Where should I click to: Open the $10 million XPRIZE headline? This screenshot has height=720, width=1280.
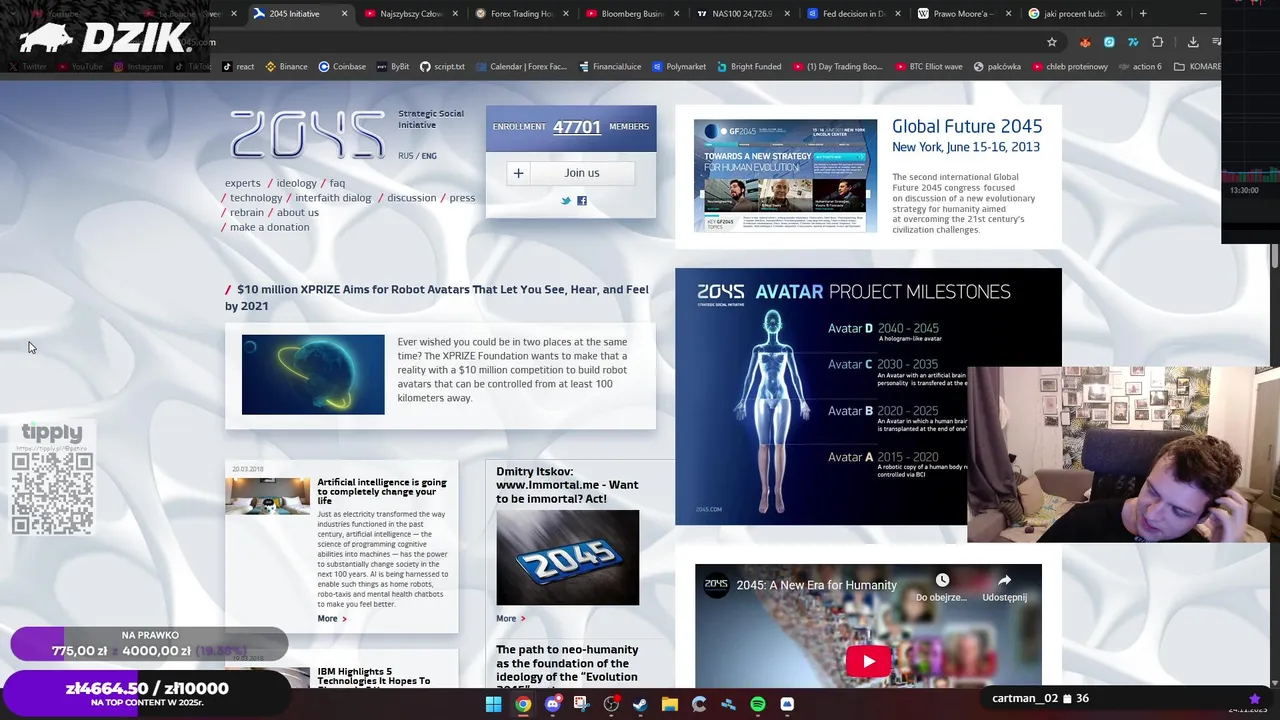pyautogui.click(x=437, y=297)
